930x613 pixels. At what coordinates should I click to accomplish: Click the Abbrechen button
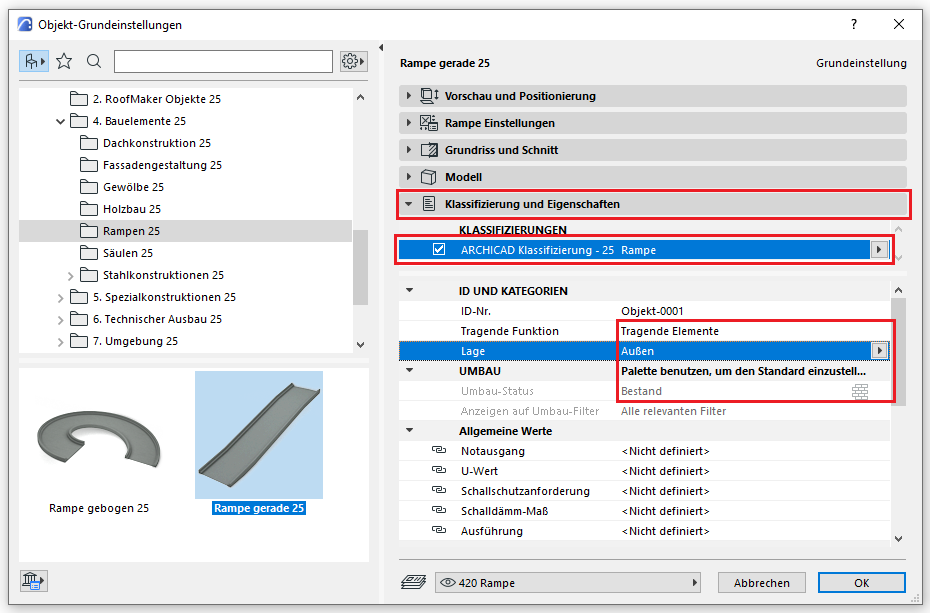point(761,583)
